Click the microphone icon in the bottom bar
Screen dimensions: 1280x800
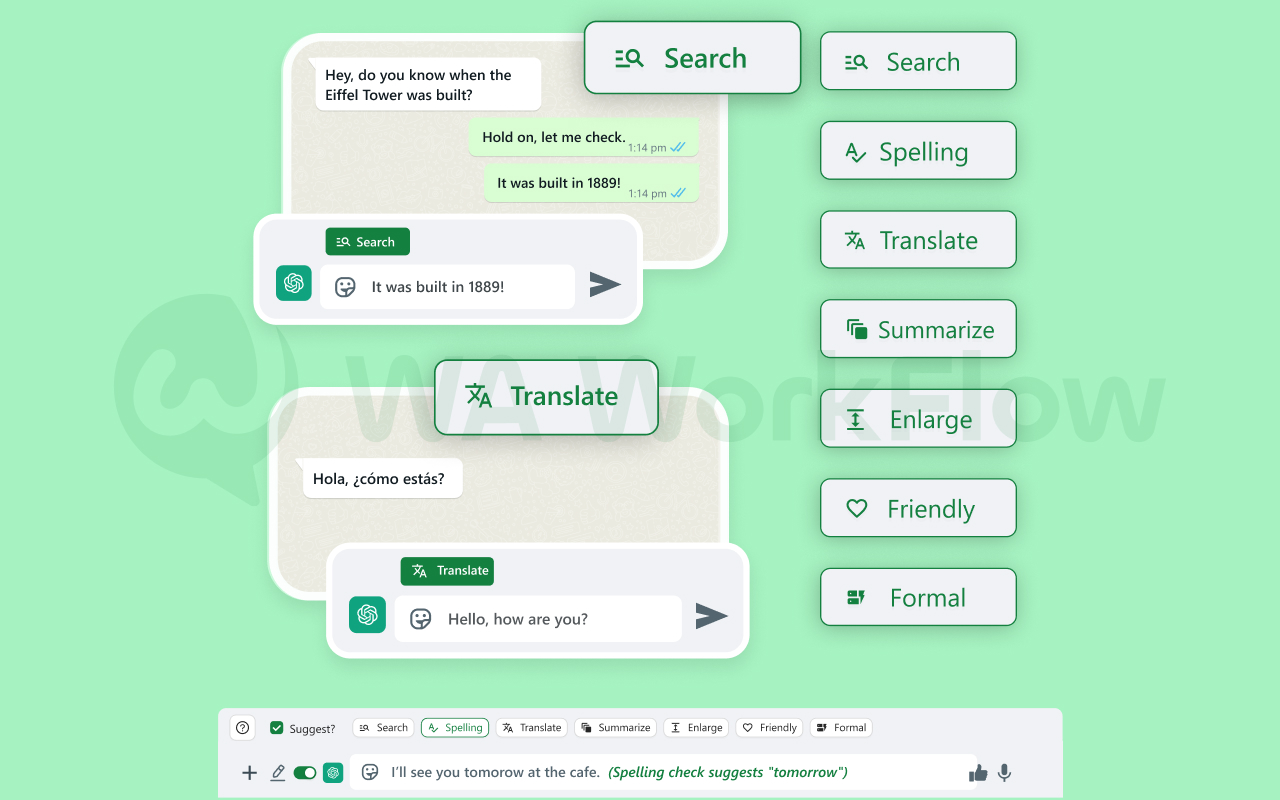coord(1005,773)
